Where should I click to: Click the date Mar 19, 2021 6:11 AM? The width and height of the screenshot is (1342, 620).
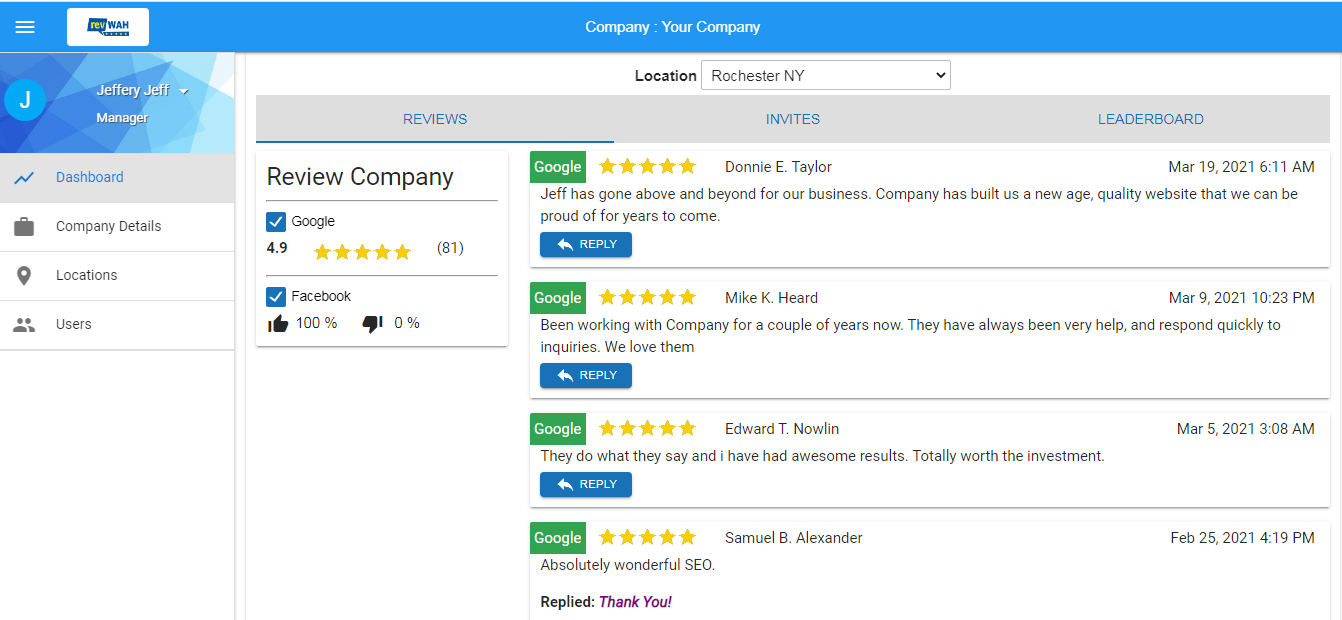[x=1242, y=167]
